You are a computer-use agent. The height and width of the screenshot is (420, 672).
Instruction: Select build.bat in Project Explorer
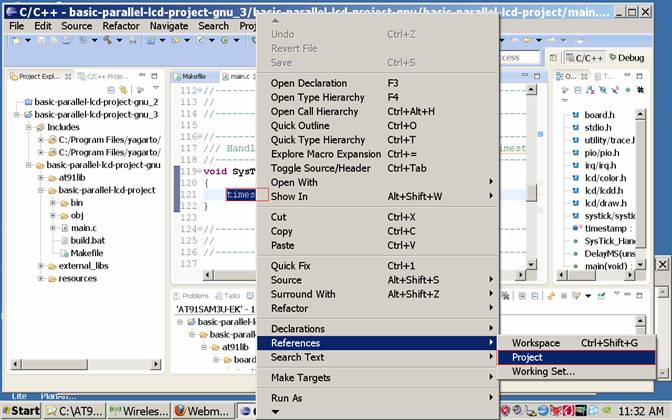click(87, 240)
